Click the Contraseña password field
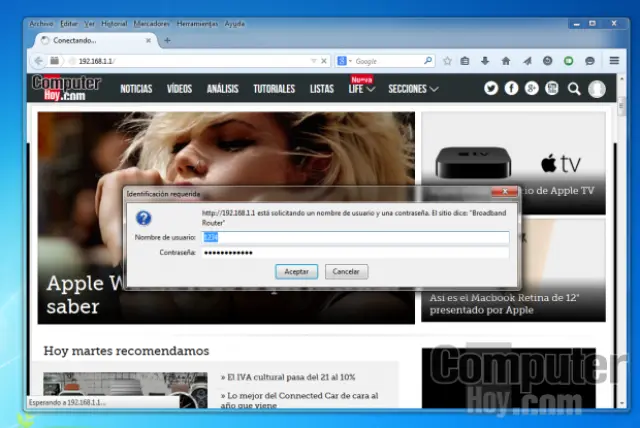The width and height of the screenshot is (640, 428). click(355, 253)
